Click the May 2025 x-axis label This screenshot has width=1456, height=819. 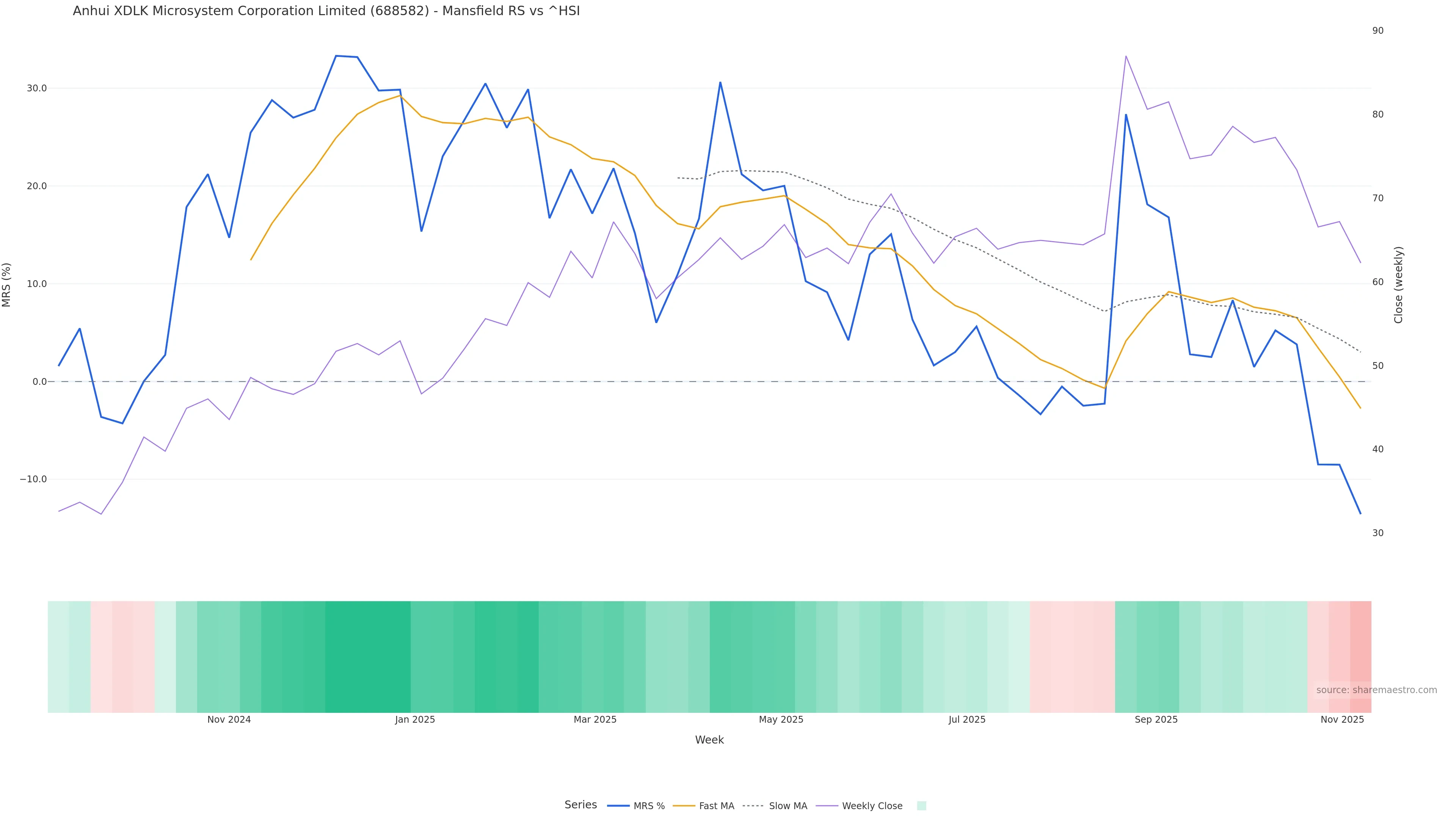(781, 720)
